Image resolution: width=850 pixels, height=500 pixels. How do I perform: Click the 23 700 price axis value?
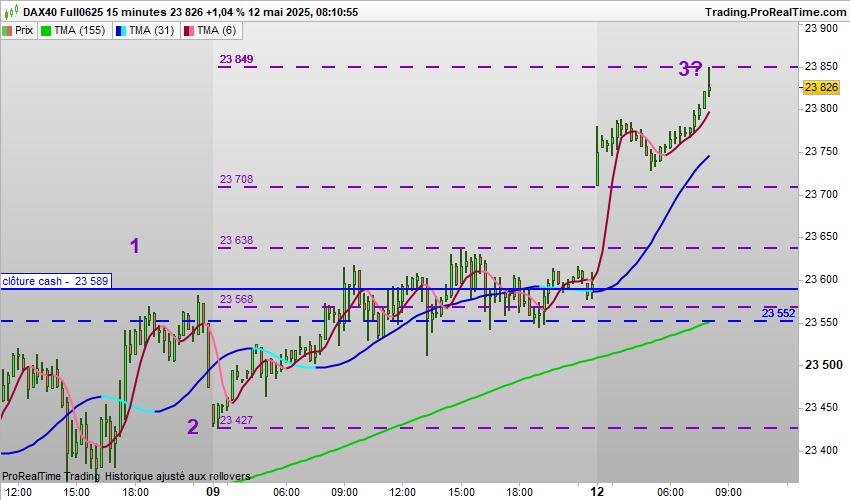click(x=821, y=194)
